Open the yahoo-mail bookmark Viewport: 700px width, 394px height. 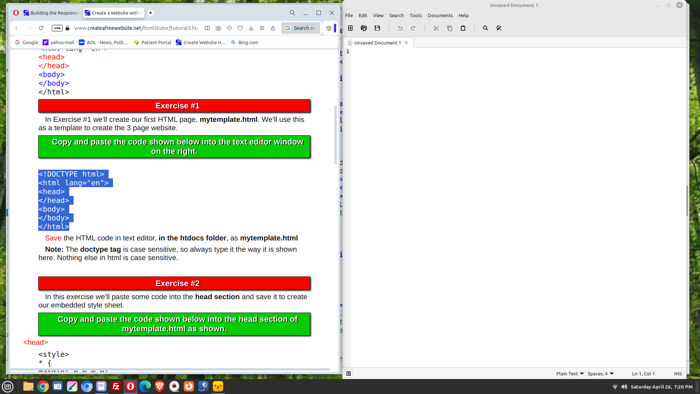point(58,42)
